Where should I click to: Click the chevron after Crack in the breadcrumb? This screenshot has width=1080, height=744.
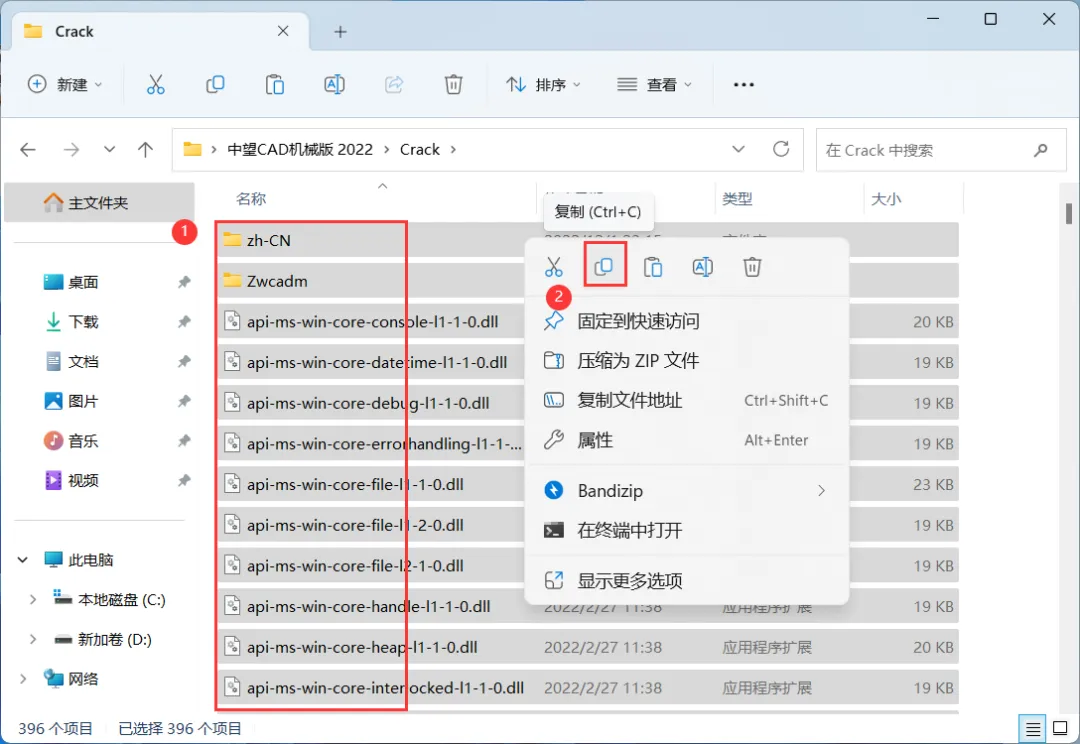[453, 149]
